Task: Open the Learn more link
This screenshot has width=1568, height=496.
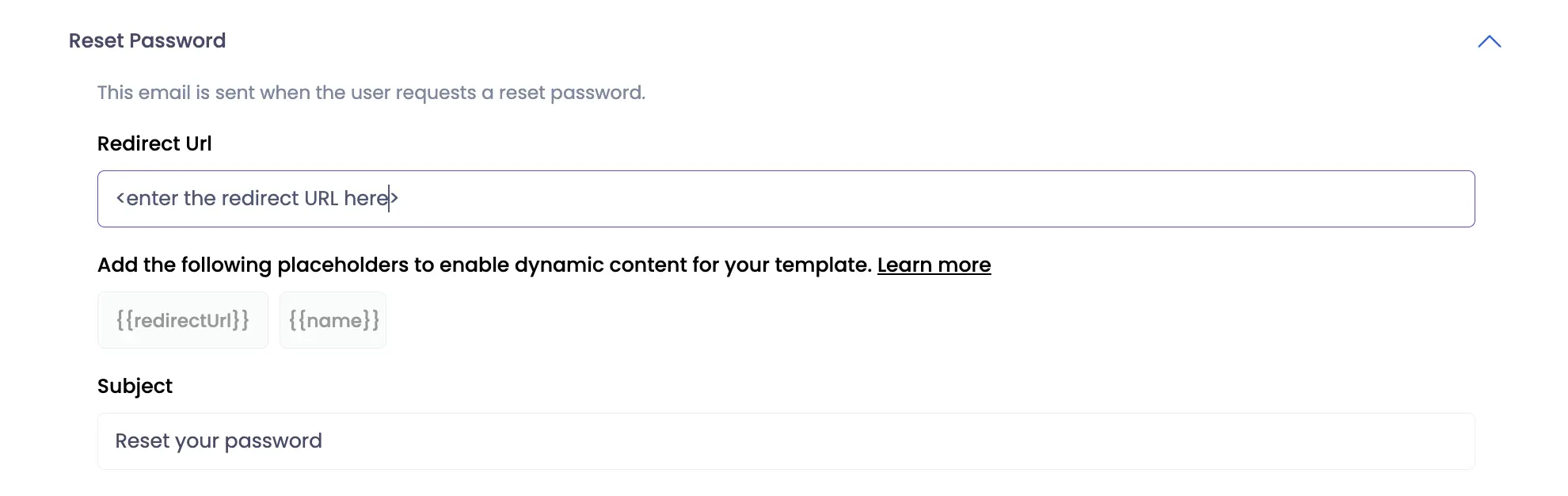Action: point(934,265)
